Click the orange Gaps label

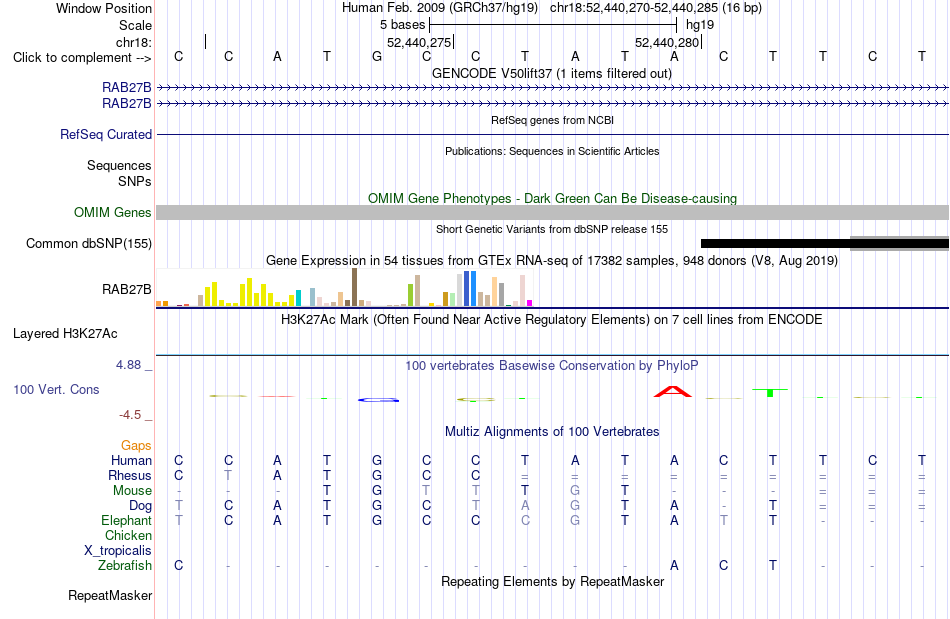[x=136, y=446]
